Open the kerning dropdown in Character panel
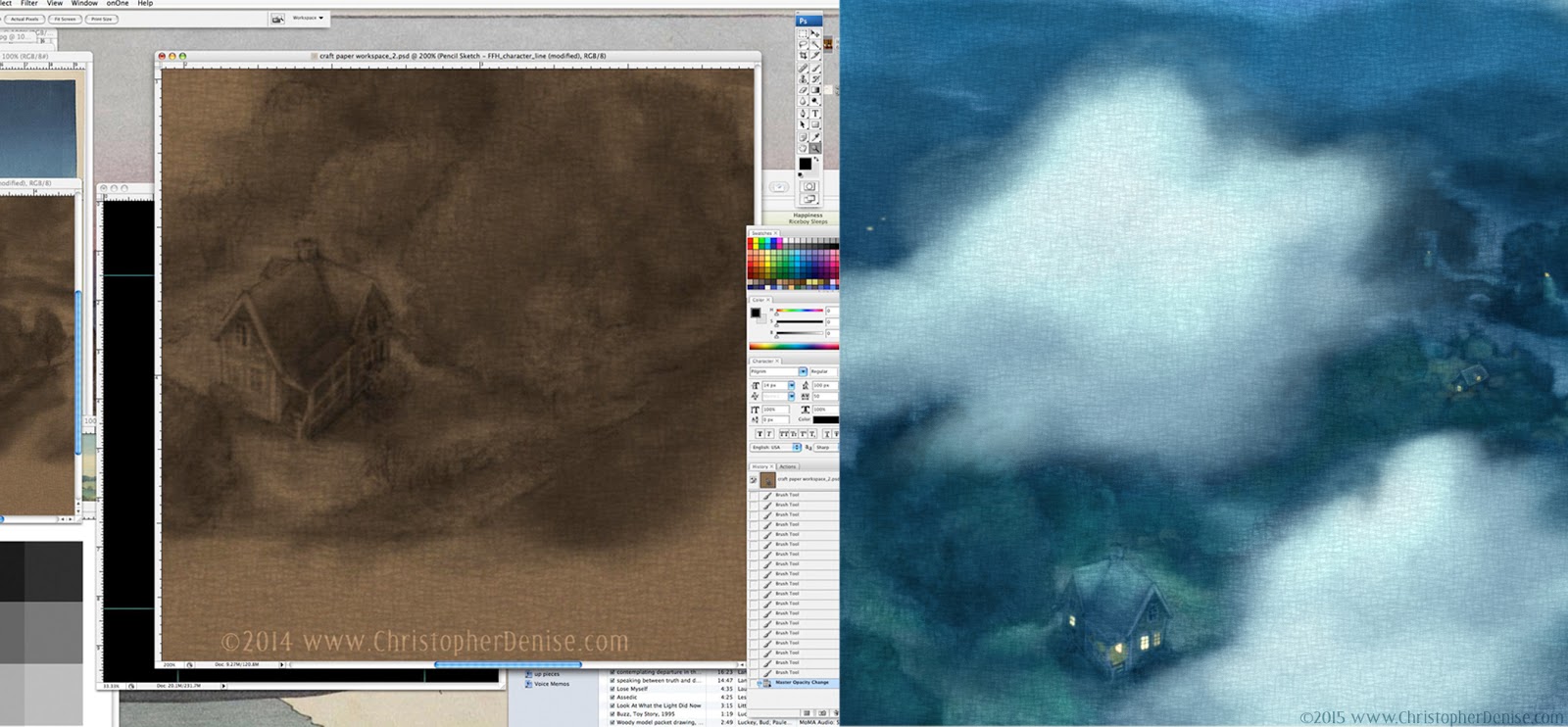The height and width of the screenshot is (727, 1568). click(x=791, y=396)
